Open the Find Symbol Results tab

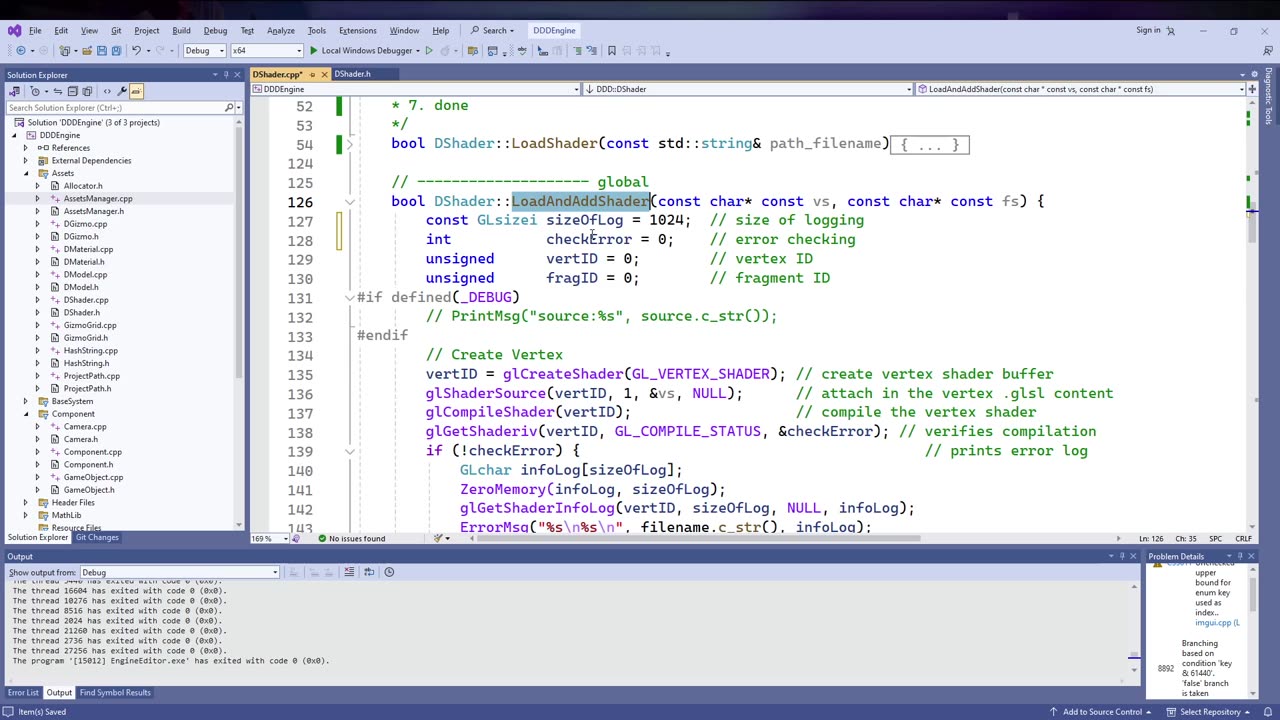(115, 692)
